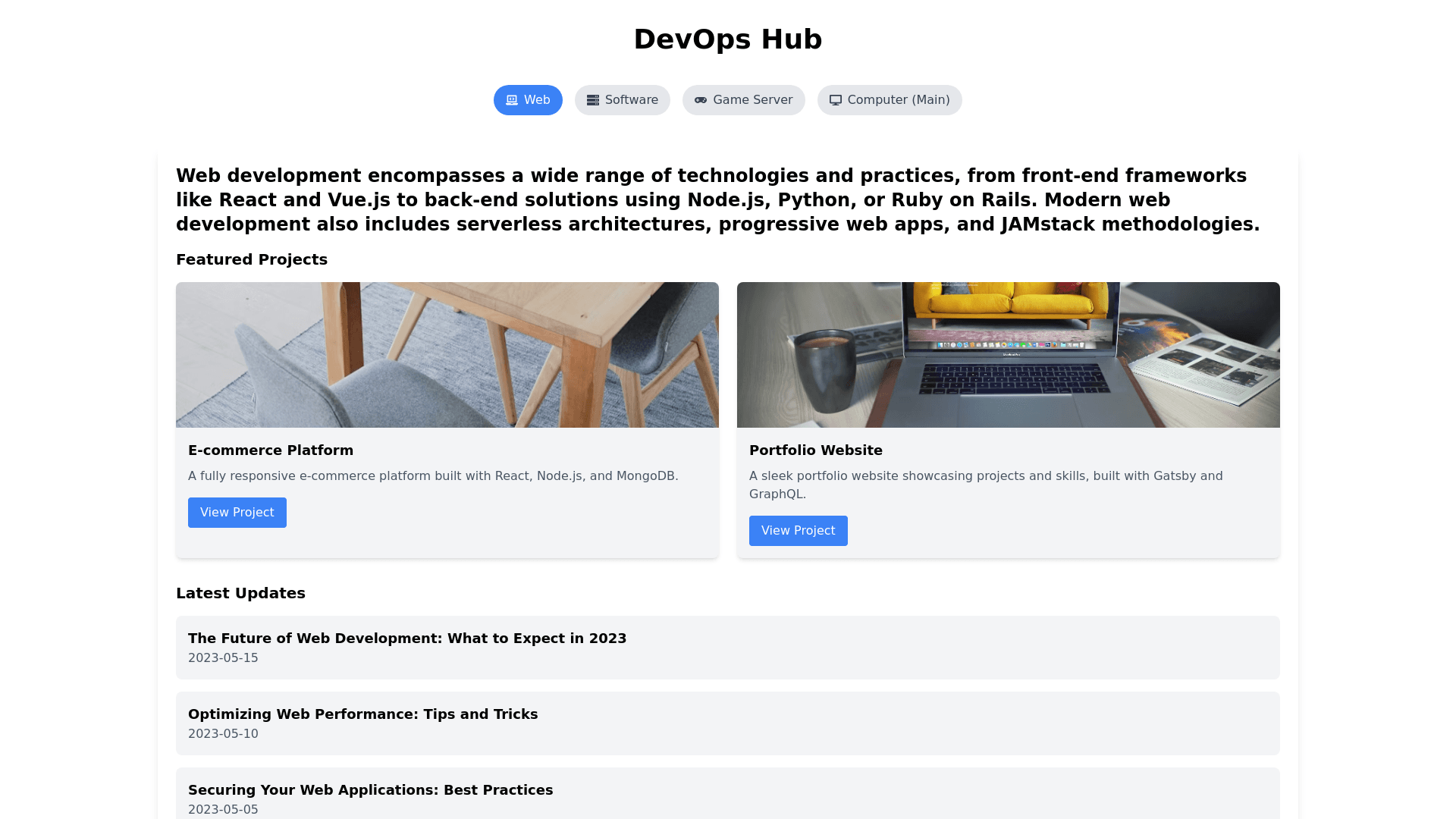Click the Portfolio Website laptop image
The image size is (1456, 819).
point(1008,355)
